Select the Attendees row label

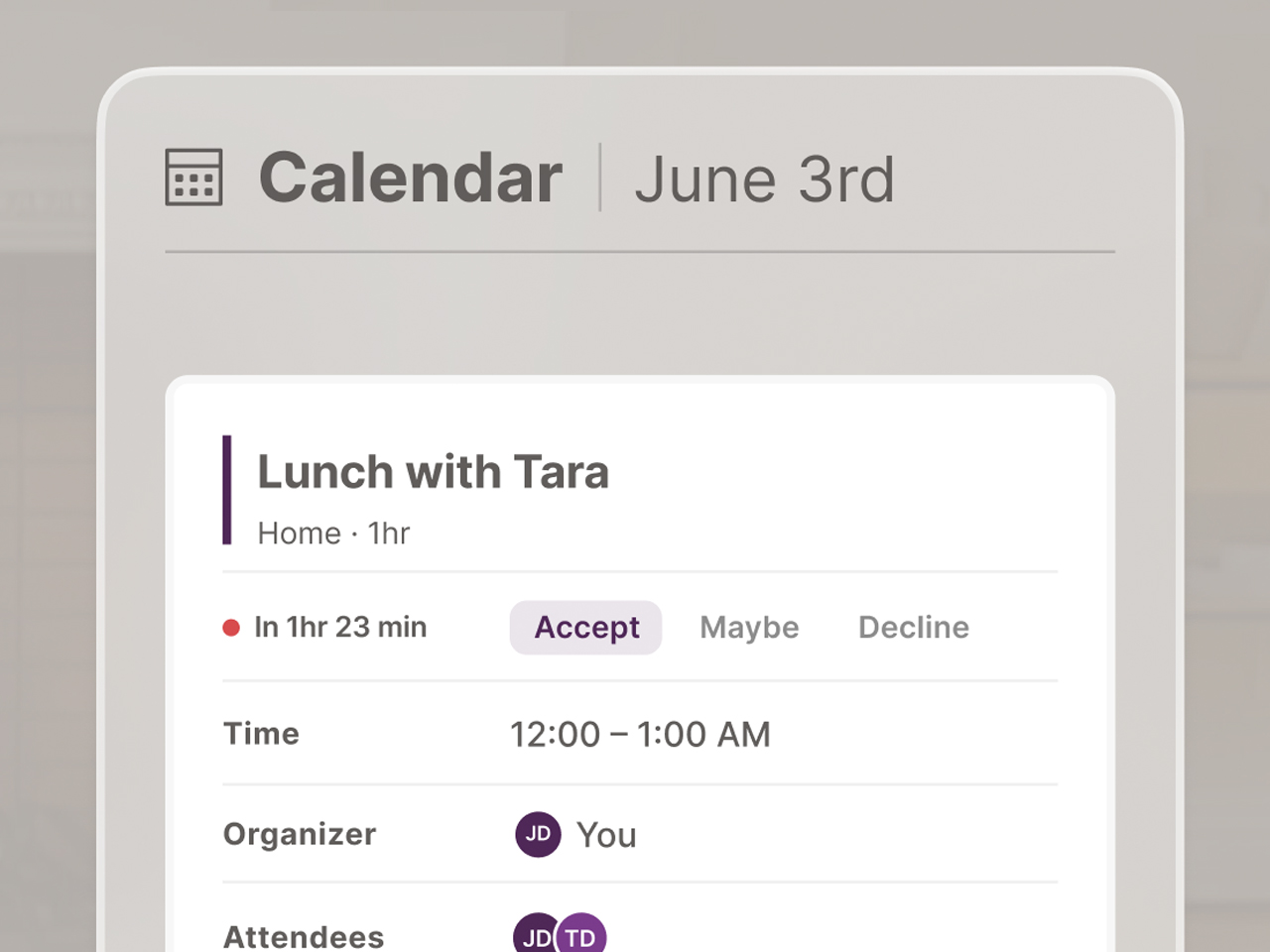pyautogui.click(x=304, y=936)
